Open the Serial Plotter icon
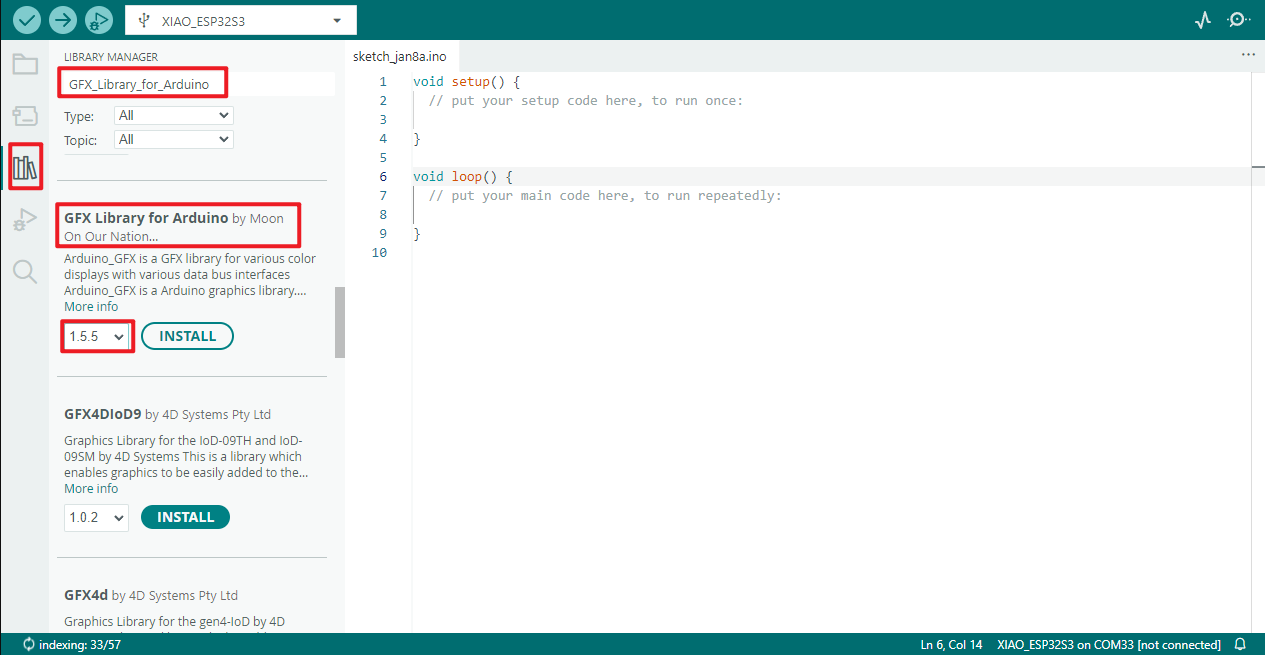 pyautogui.click(x=1203, y=20)
